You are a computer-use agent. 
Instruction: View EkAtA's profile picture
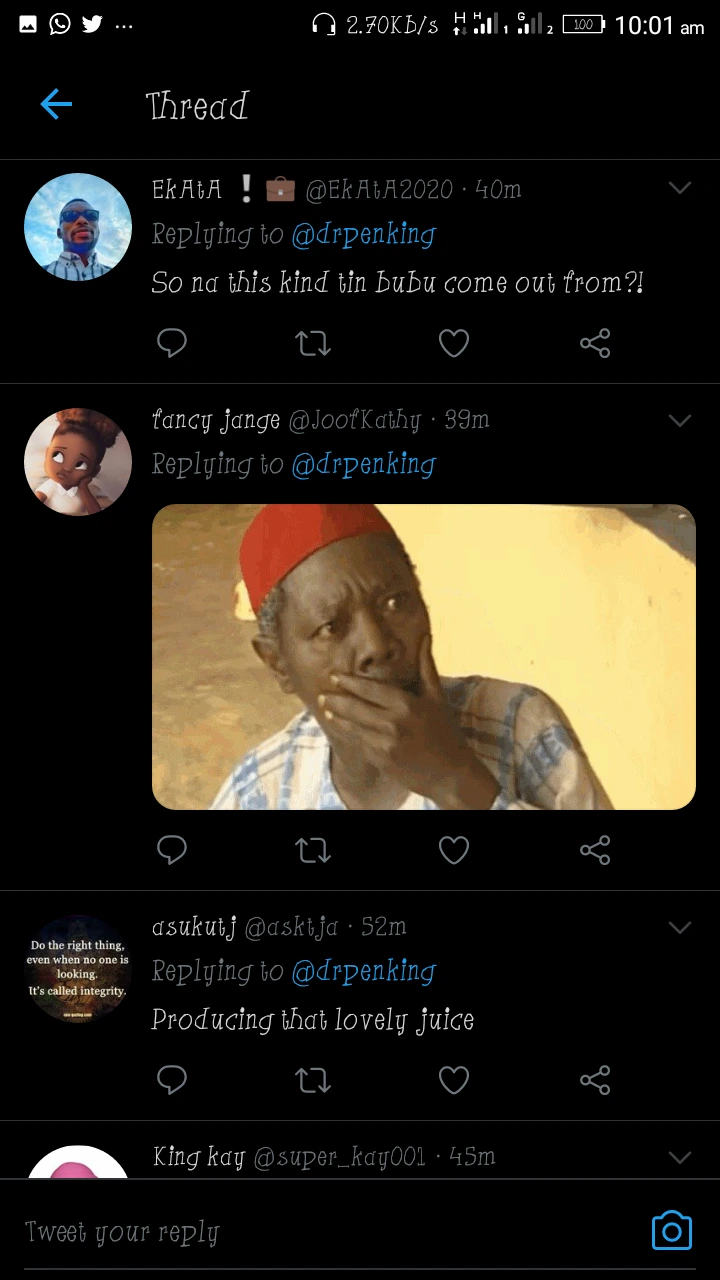pos(78,226)
